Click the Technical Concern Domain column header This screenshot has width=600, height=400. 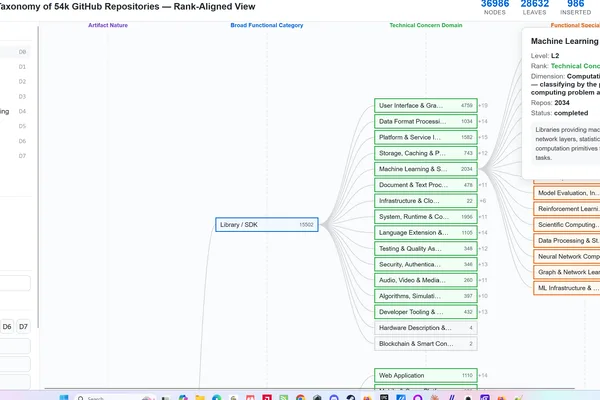pyautogui.click(x=426, y=25)
